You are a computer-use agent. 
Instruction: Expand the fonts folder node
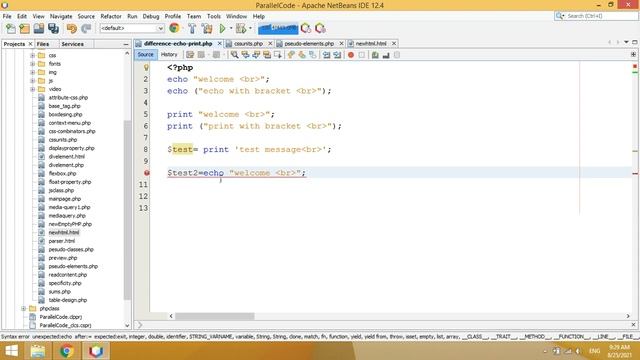tap(33, 64)
